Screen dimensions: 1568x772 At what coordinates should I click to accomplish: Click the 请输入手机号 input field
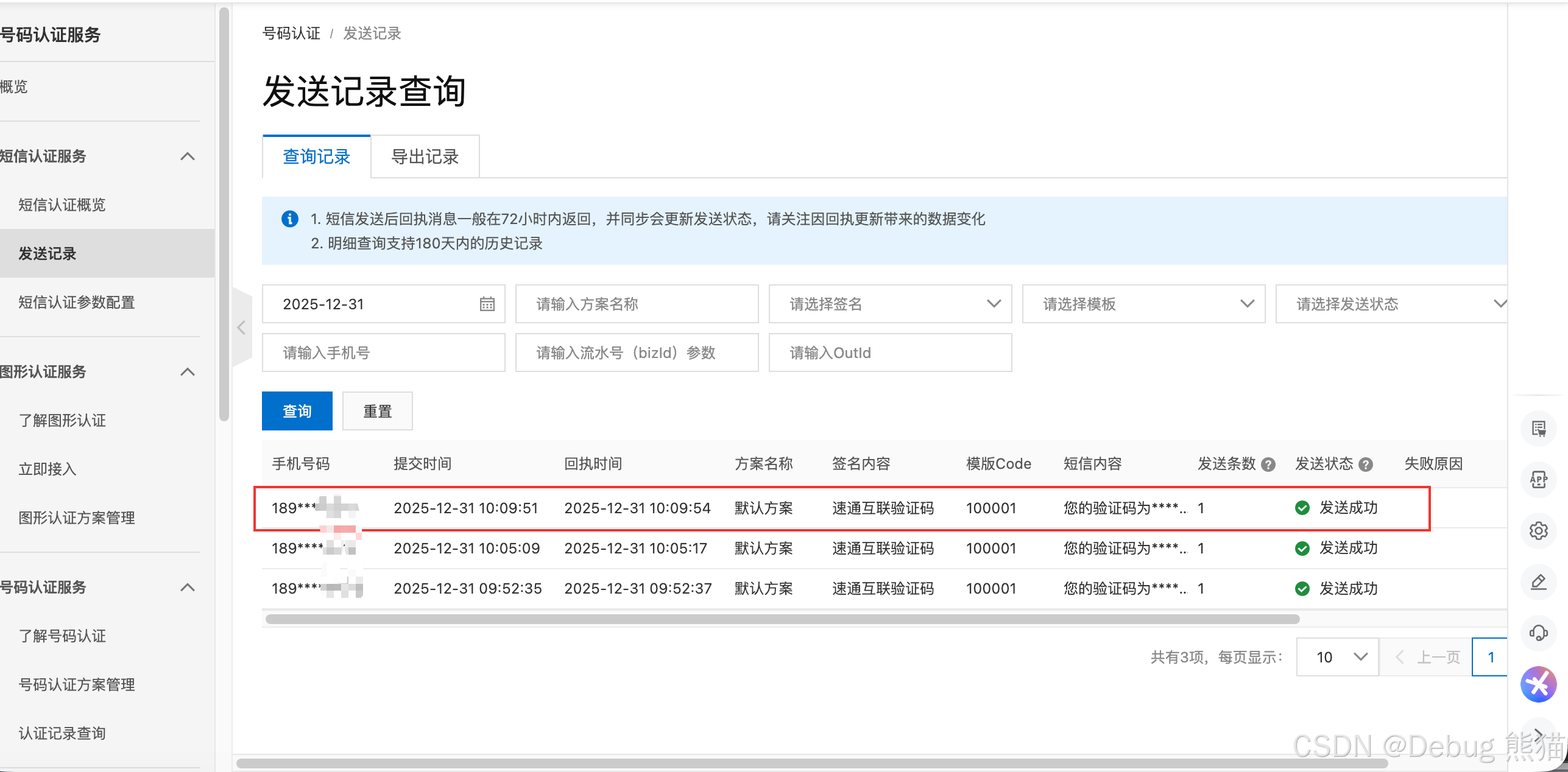[x=383, y=353]
